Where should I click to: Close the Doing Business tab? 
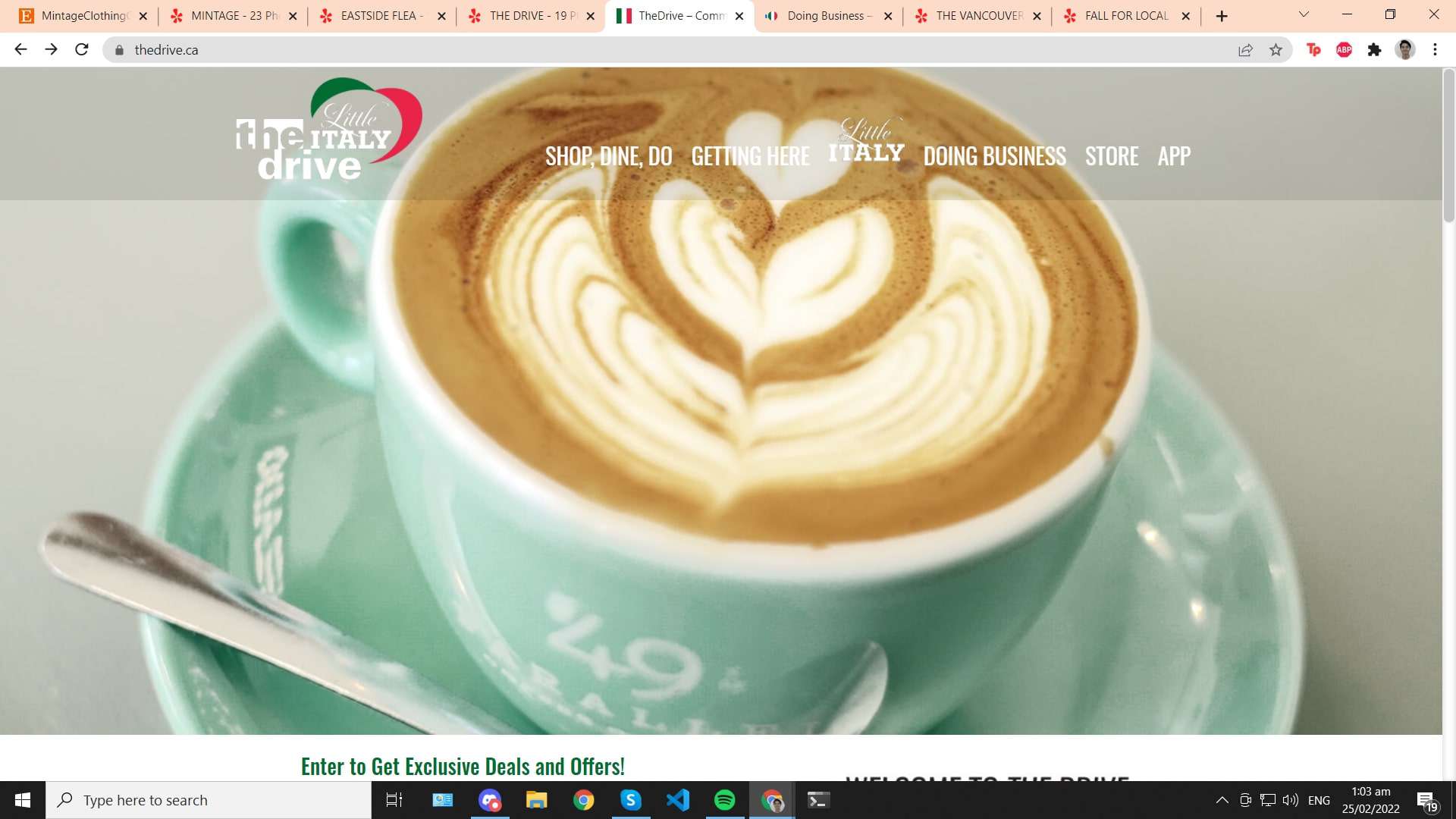(888, 16)
